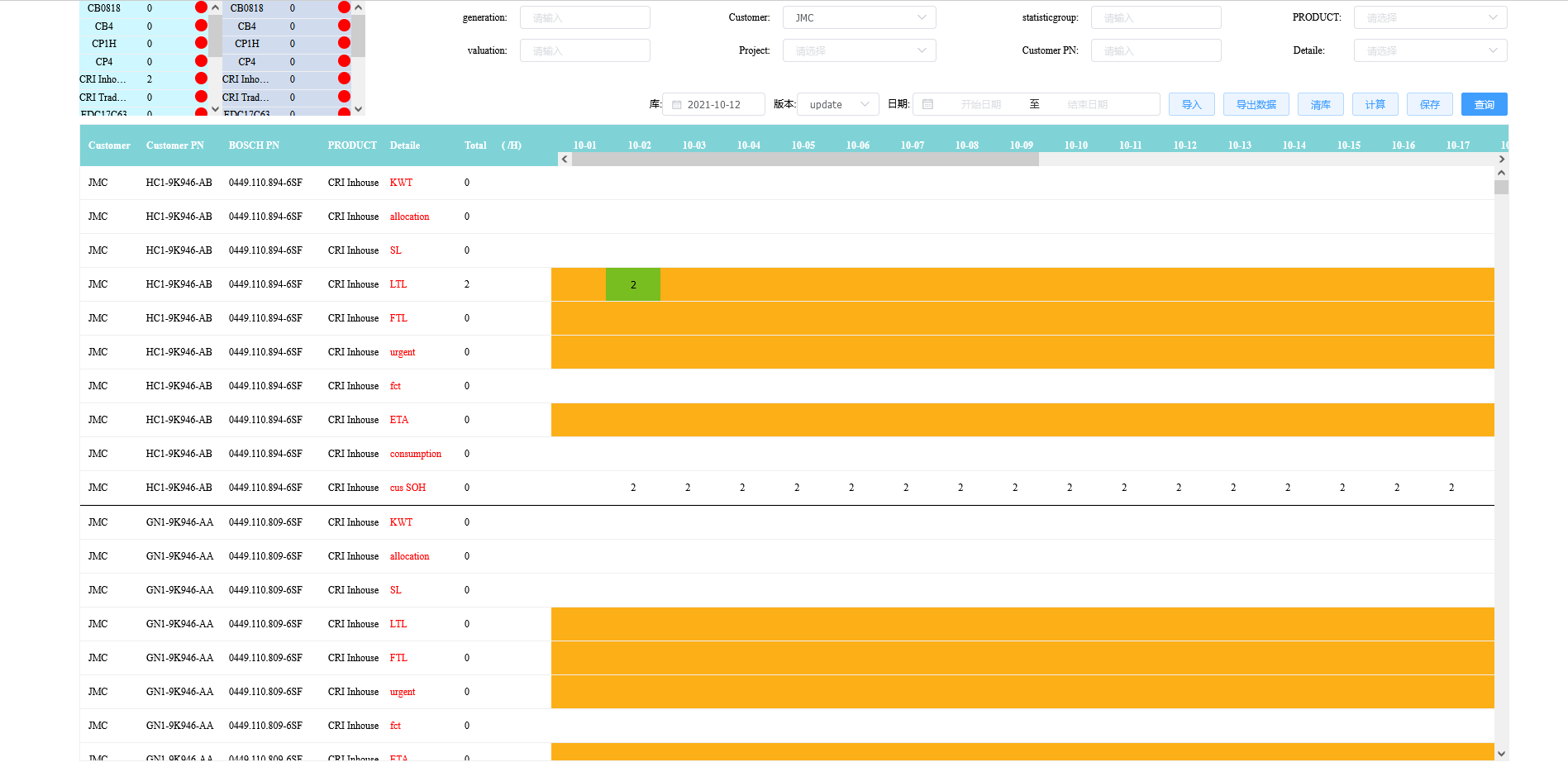
Task: Focus the Customer PN input field
Action: click(1156, 50)
